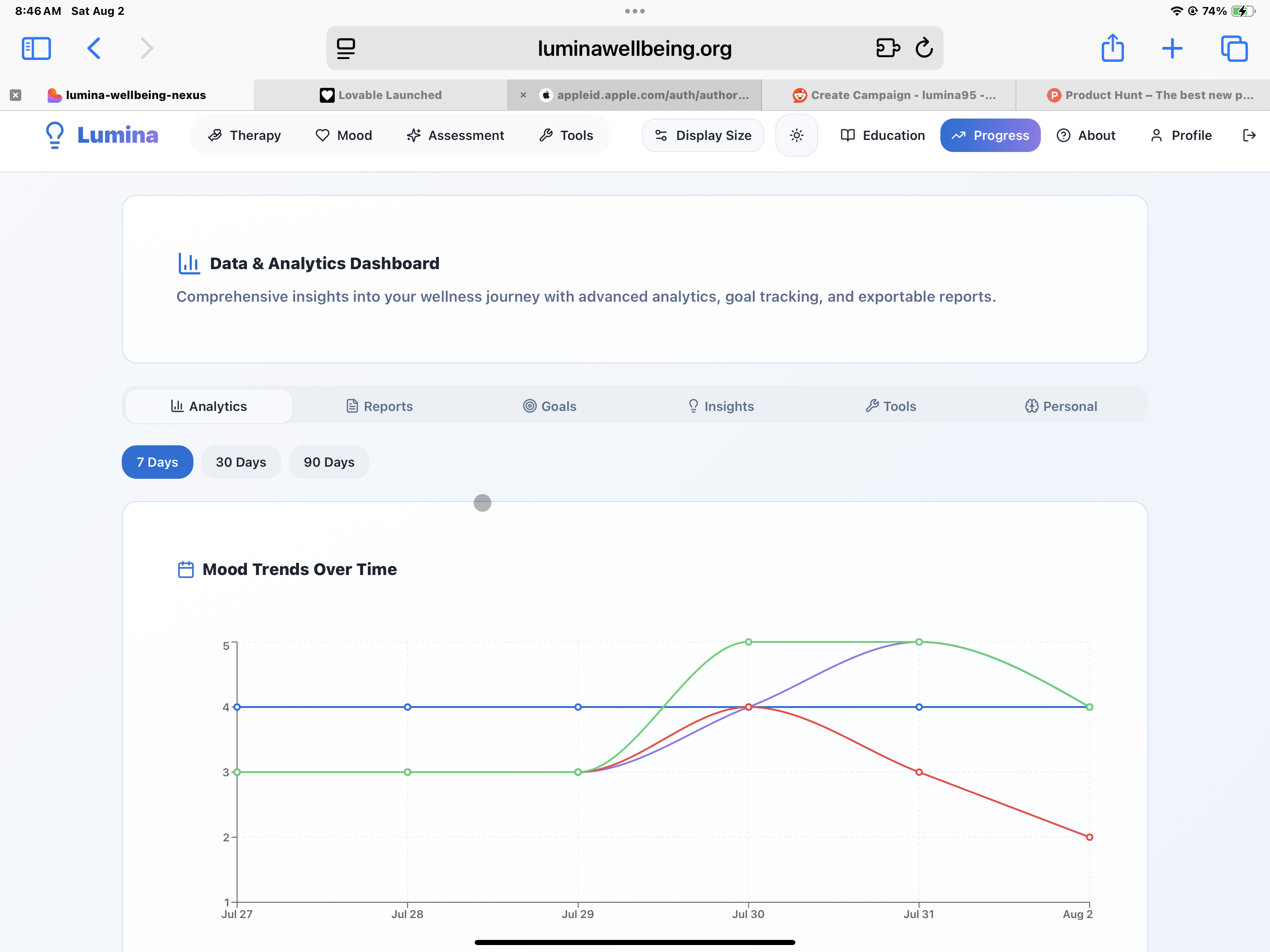The width and height of the screenshot is (1270, 952).
Task: Select the 30 Days range
Action: point(240,462)
